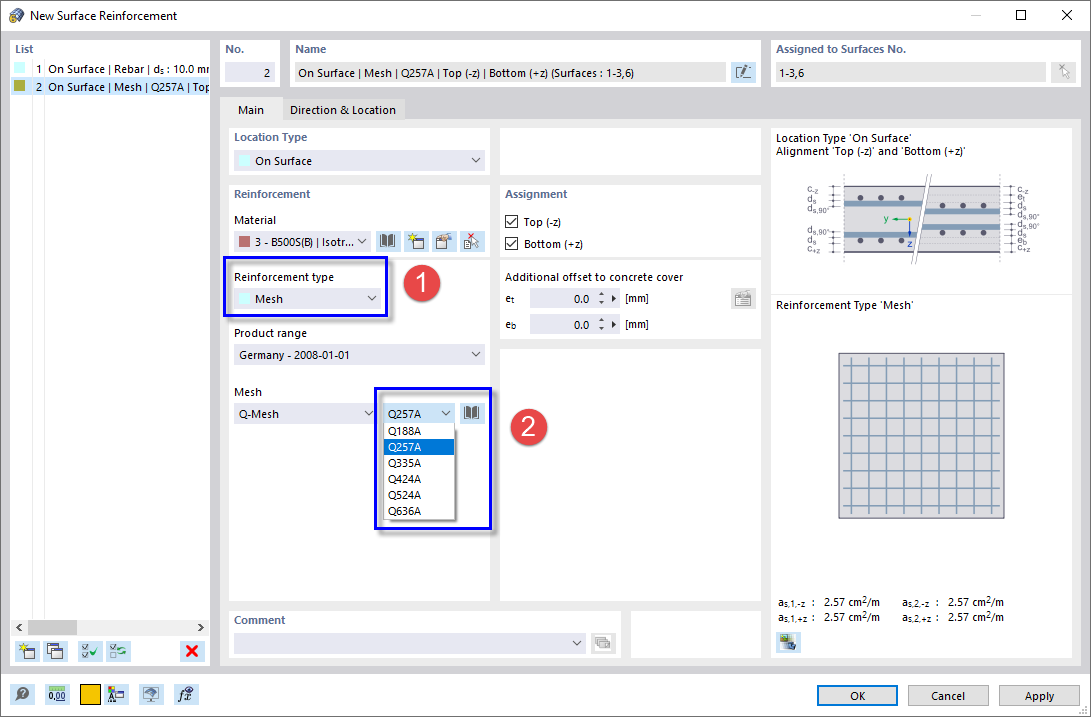
Task: Switch to the Direction & Location tab
Action: coord(343,110)
